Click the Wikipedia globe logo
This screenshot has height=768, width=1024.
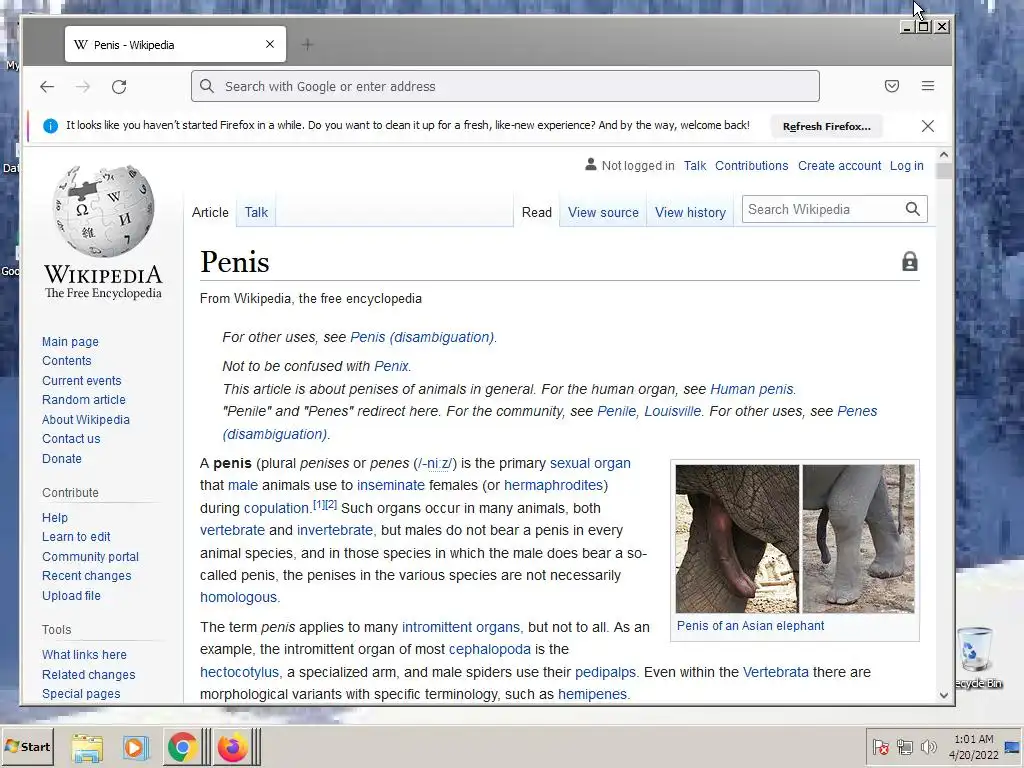(x=103, y=210)
